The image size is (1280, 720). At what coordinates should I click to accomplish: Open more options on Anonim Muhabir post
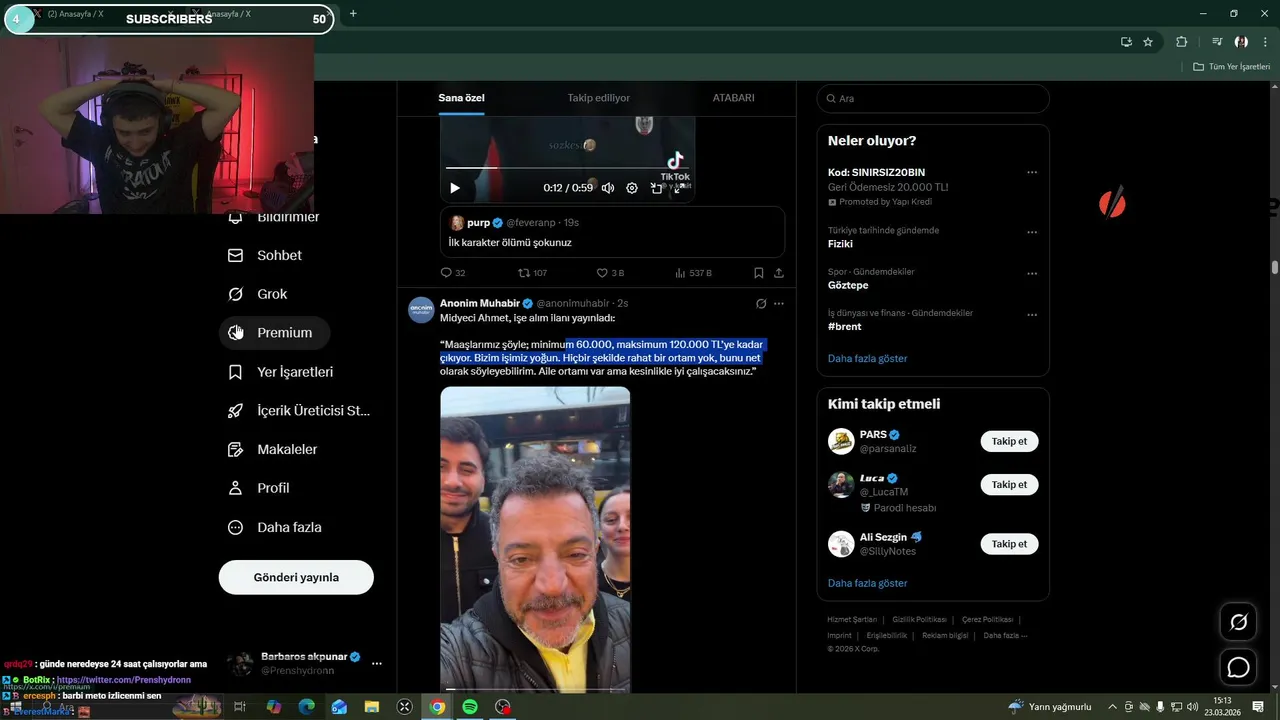click(779, 303)
